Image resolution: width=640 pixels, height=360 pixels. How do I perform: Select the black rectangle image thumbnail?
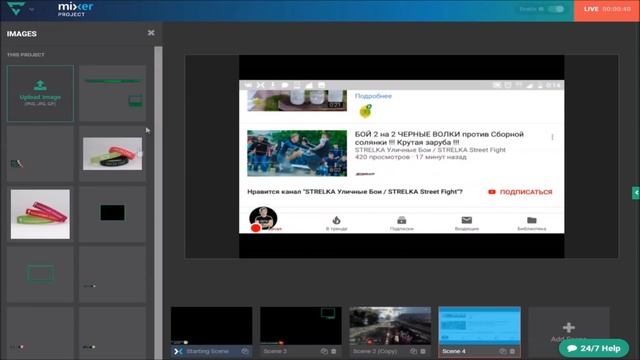click(113, 213)
